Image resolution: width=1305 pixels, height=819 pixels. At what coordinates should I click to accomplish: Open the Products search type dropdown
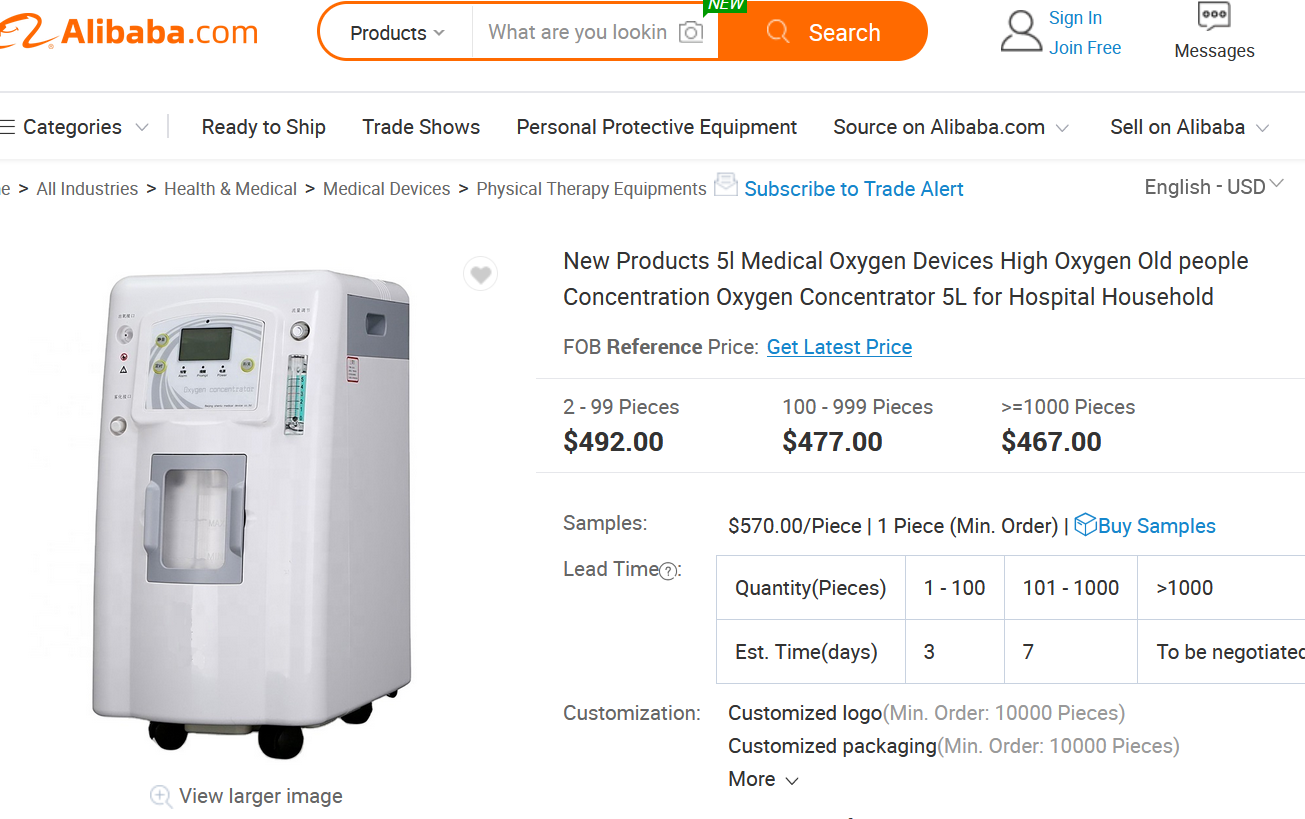397,33
